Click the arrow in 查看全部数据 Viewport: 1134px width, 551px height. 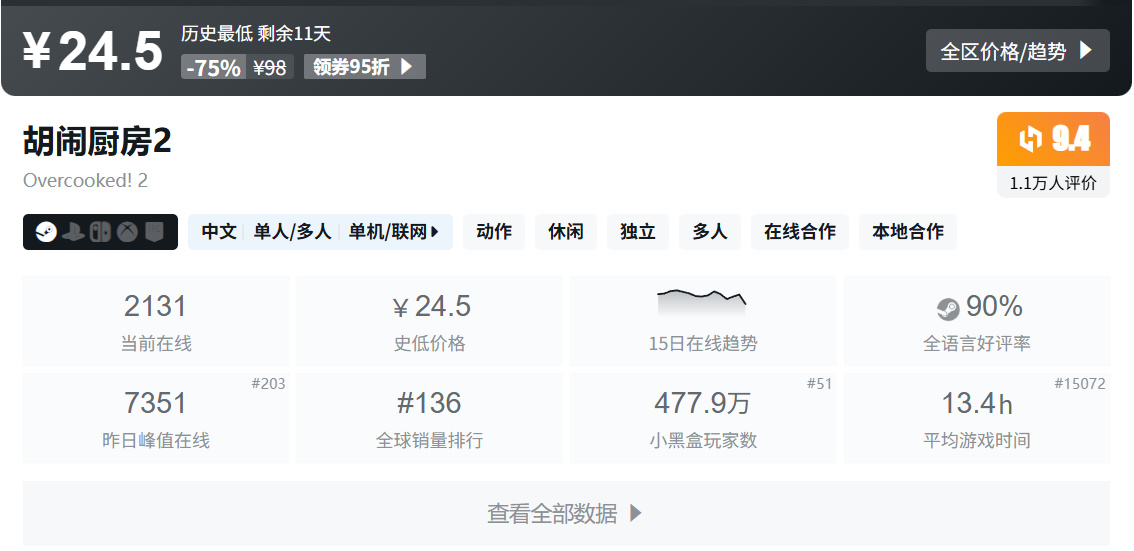point(635,513)
